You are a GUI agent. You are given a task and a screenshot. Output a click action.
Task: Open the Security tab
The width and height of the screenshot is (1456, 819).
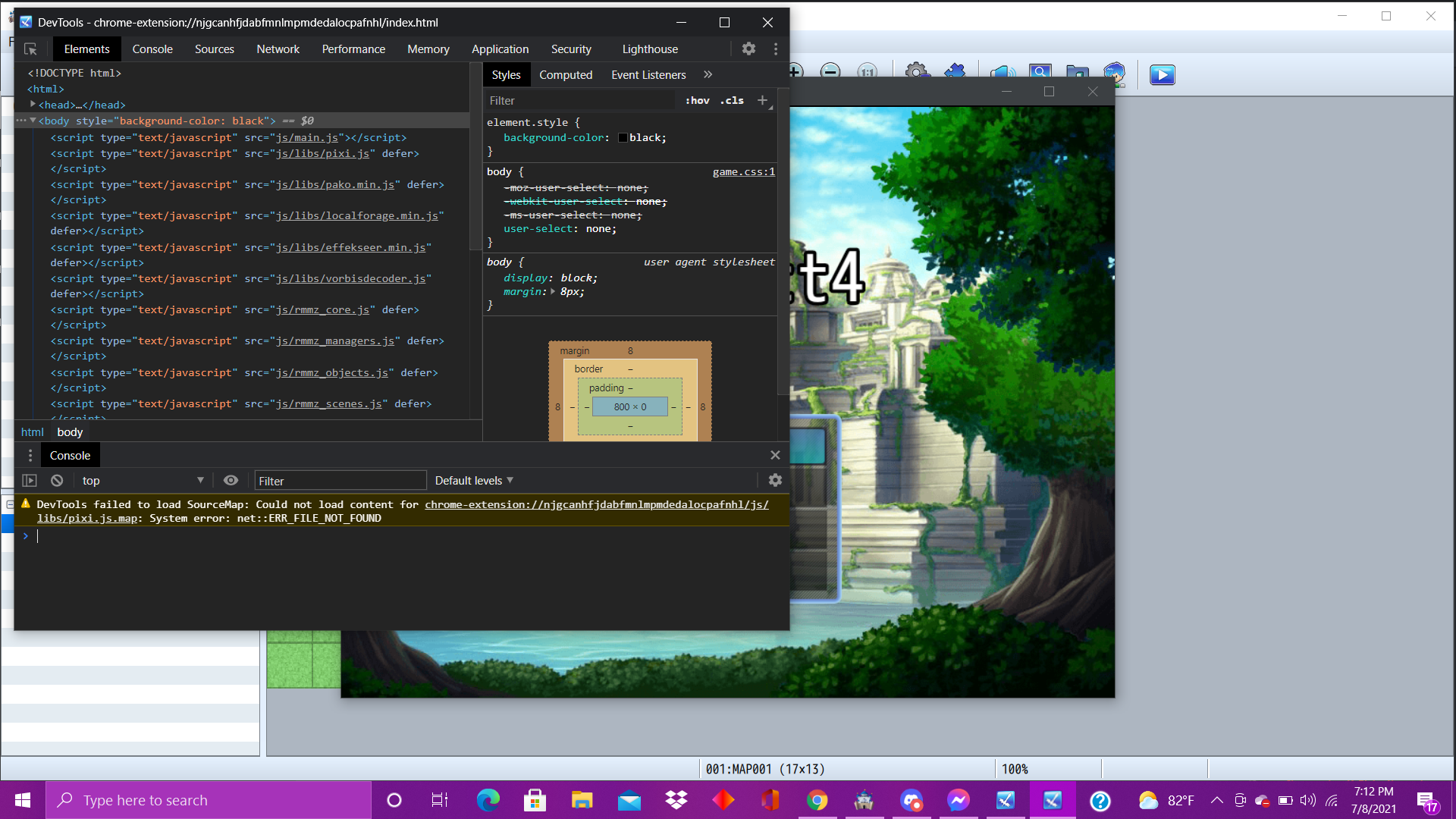(x=571, y=49)
